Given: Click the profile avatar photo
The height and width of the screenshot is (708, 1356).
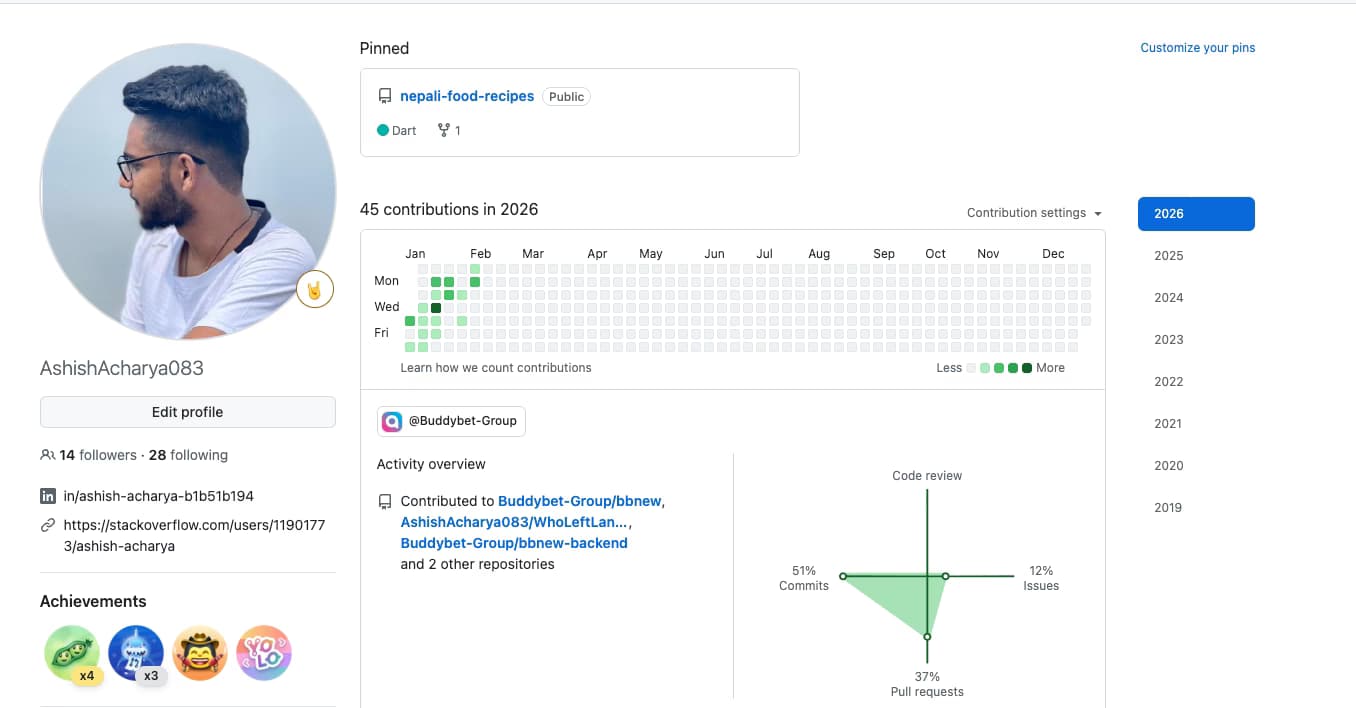Looking at the screenshot, I should [188, 191].
